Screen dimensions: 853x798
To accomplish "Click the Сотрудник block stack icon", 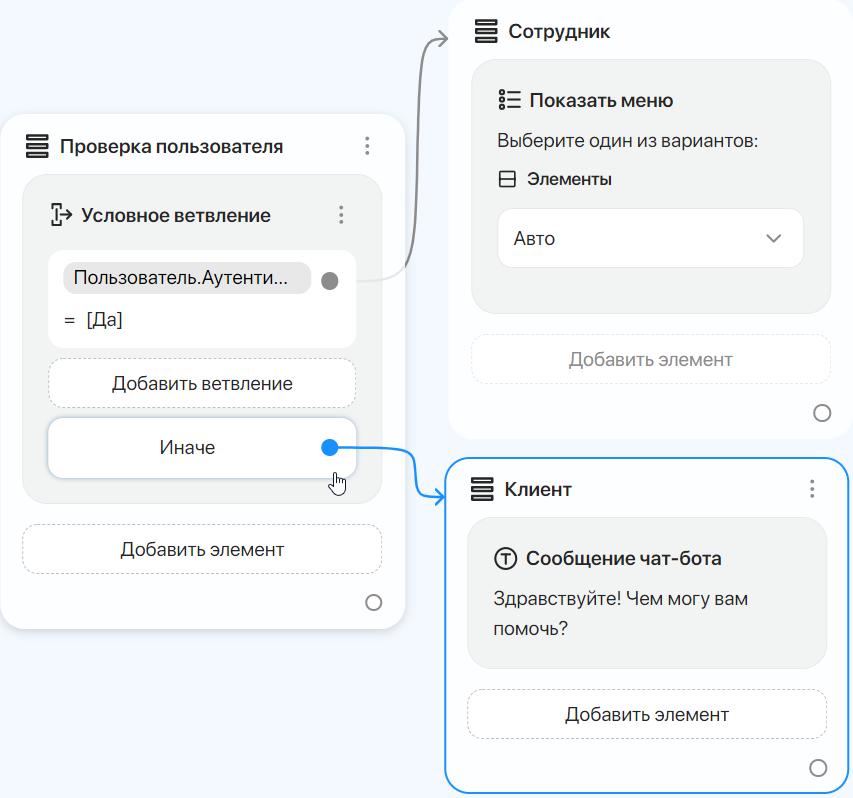I will 486,32.
